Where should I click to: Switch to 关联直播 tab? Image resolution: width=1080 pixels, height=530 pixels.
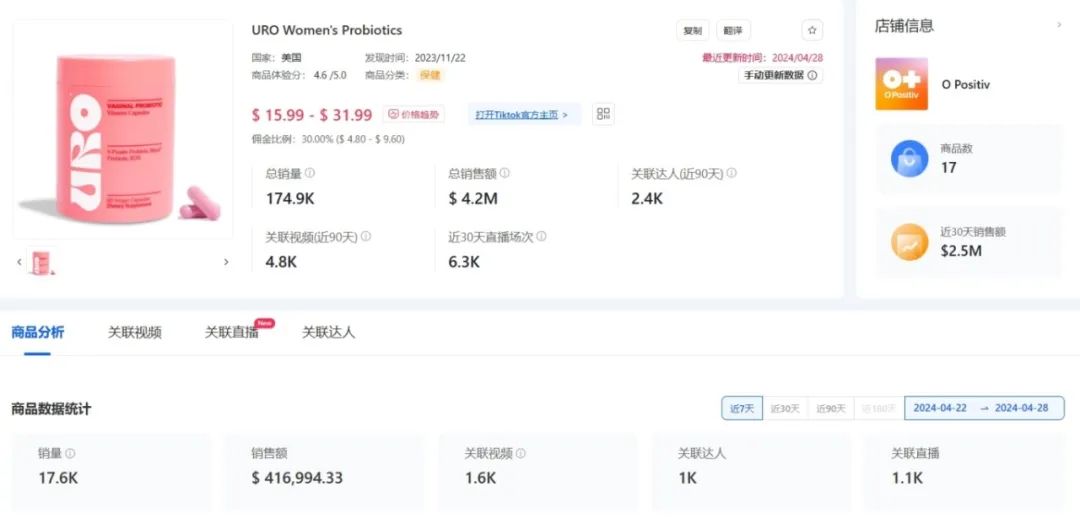tap(231, 332)
